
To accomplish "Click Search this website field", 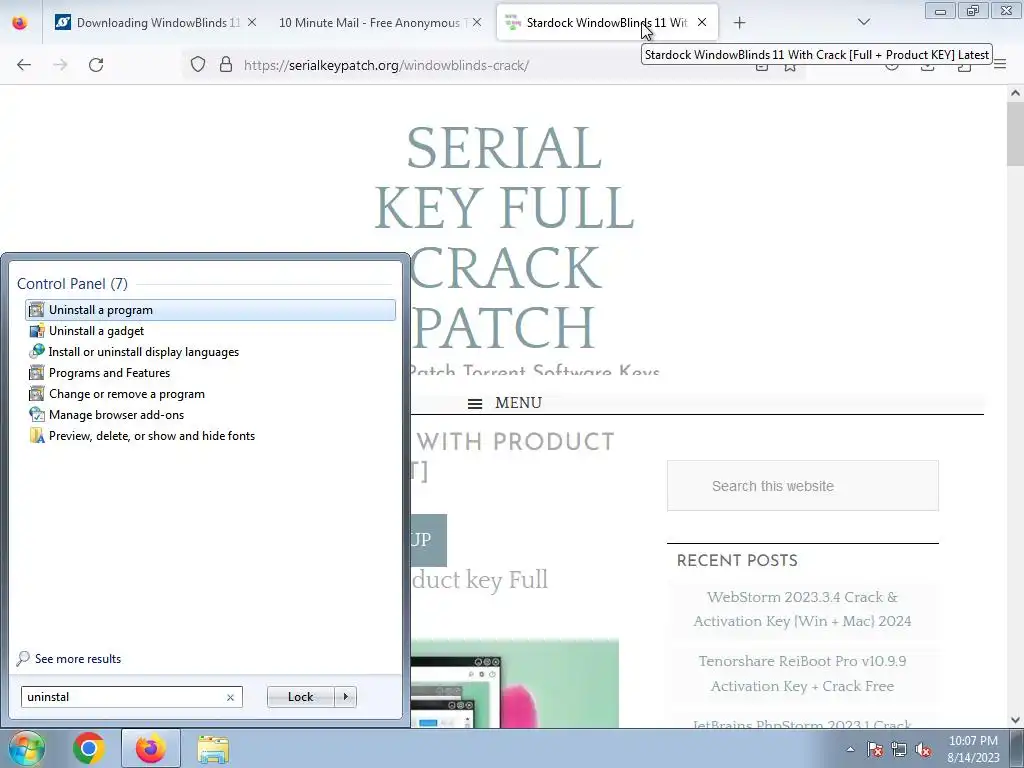I will (803, 486).
